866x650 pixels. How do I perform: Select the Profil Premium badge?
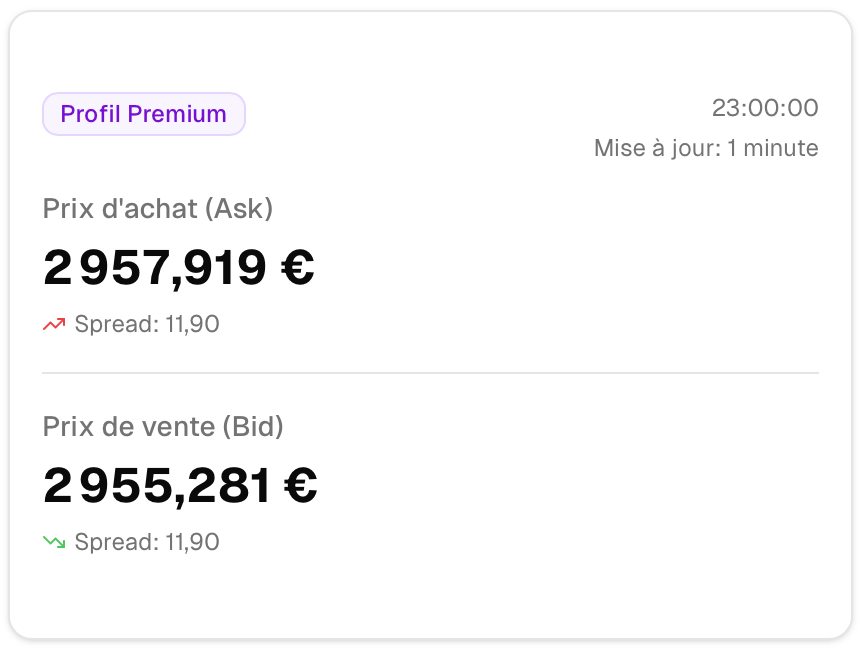[144, 114]
